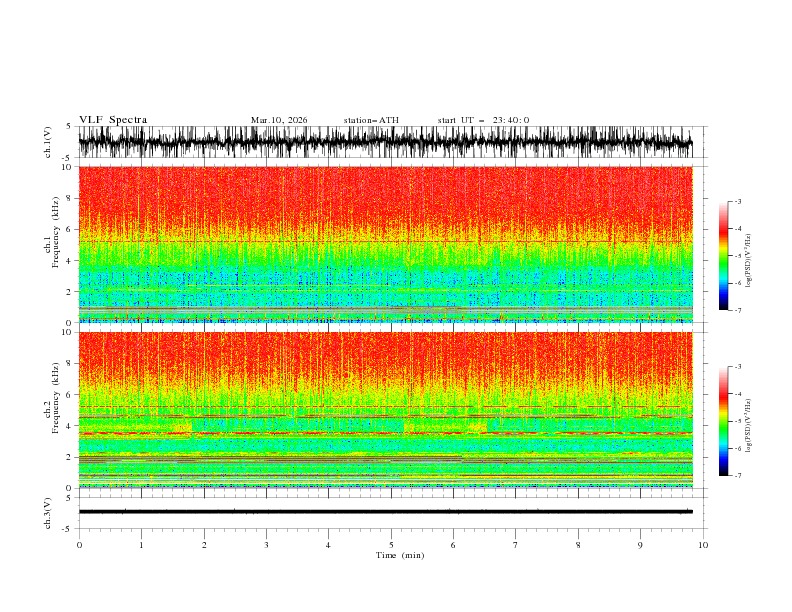Viewport: 792px width, 612px height.
Task: Click the ch.2 "Frequency (kHz)" axis label
Action: tap(56, 398)
